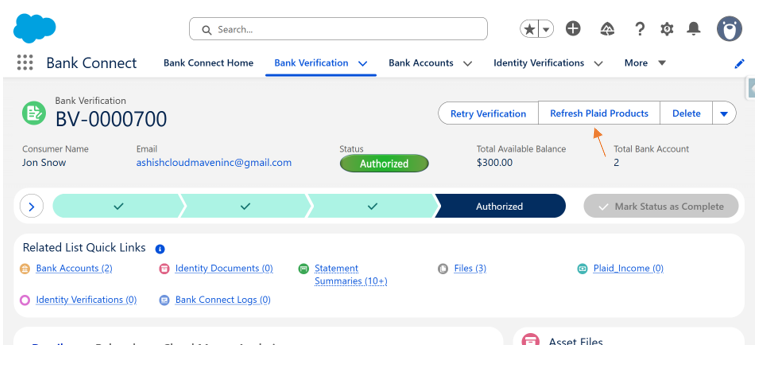Open the Plaid_Income (0) link
This screenshot has height=377, width=768.
tap(628, 269)
